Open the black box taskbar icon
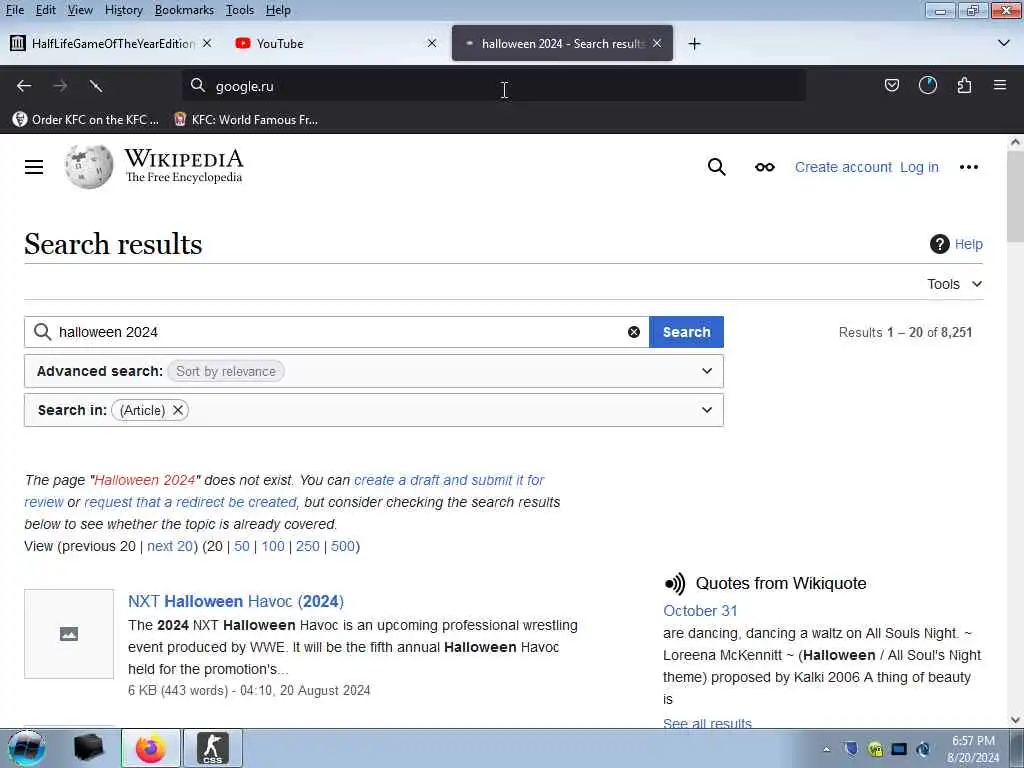1024x768 pixels. [88, 748]
